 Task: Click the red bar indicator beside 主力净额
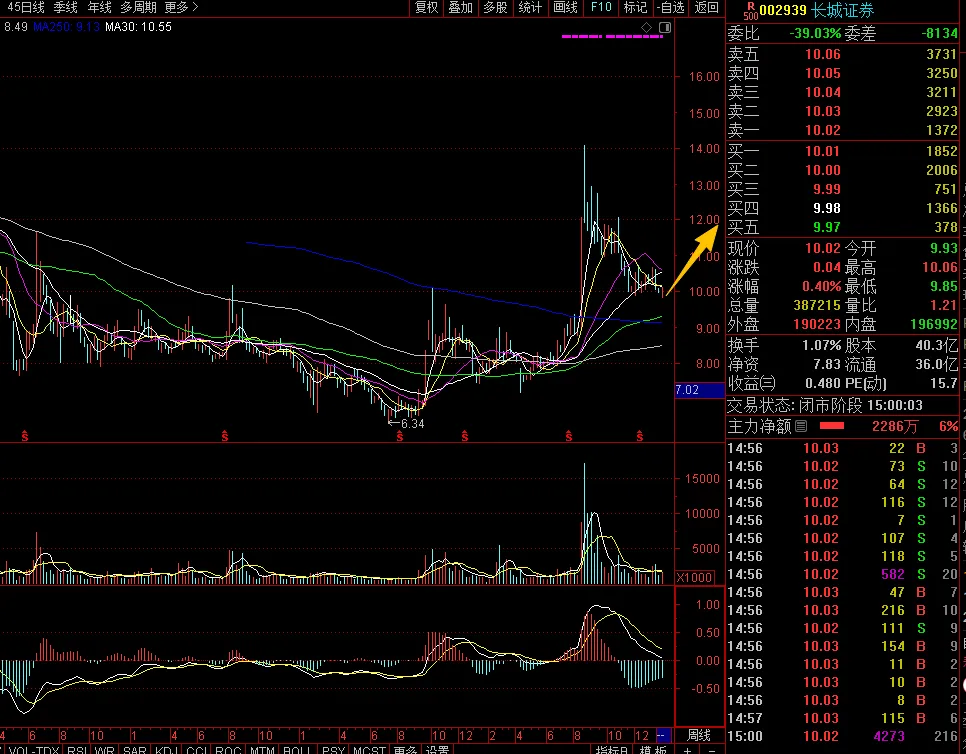pos(832,426)
